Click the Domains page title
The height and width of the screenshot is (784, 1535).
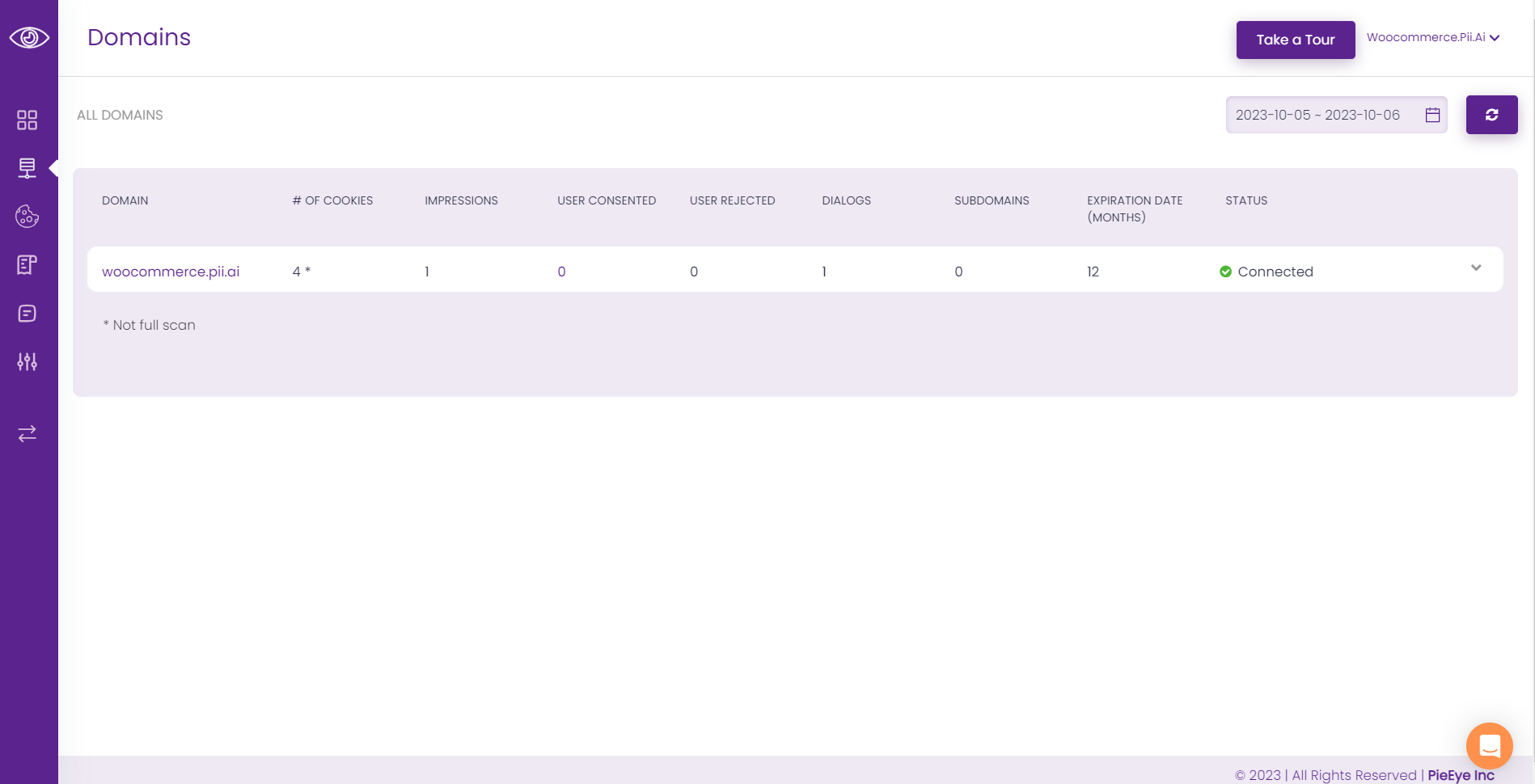139,37
